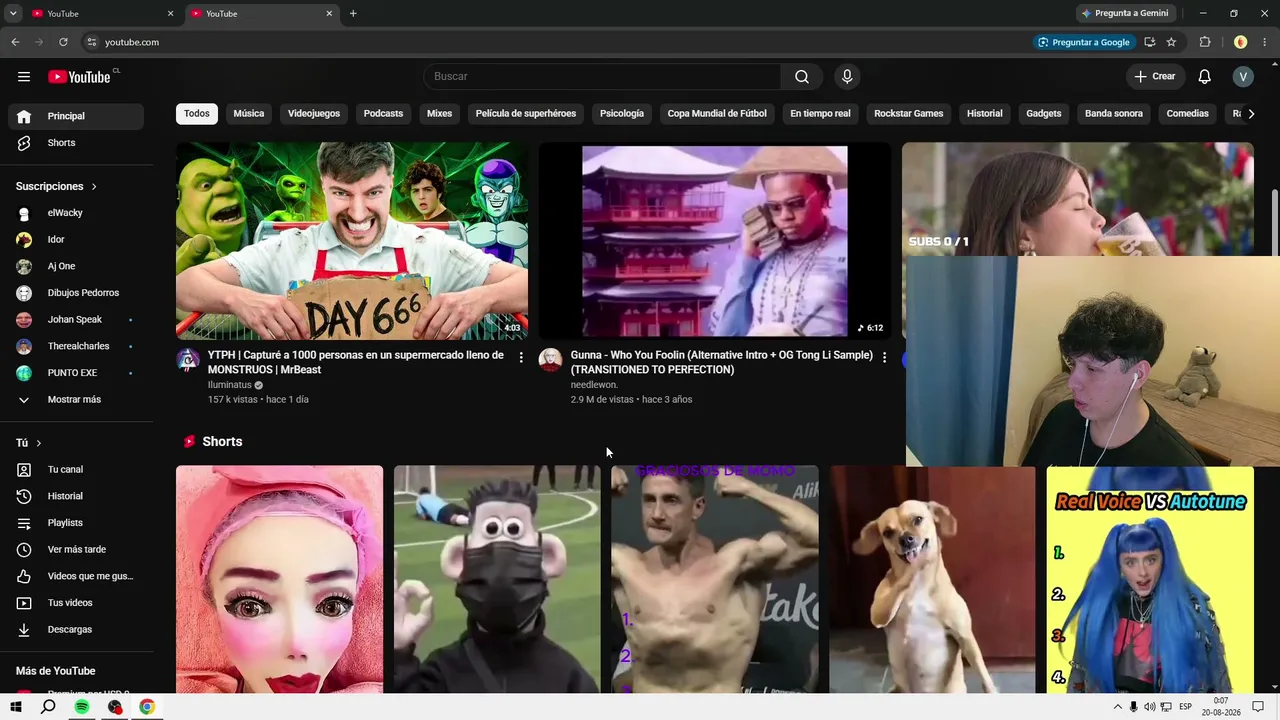Open Videos que me gustan
The height and width of the screenshot is (720, 1280).
[x=76, y=576]
